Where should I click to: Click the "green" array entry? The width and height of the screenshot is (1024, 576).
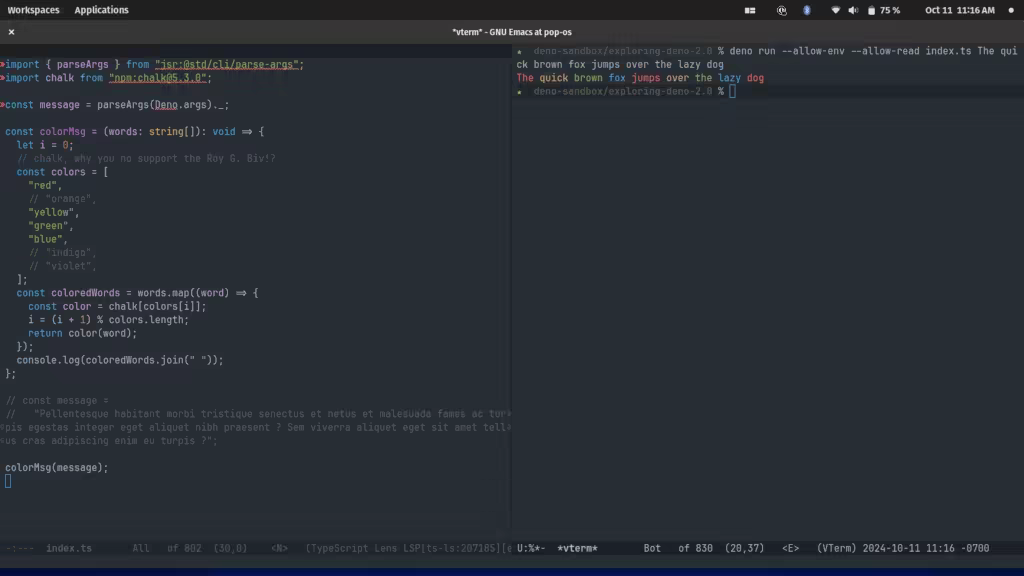click(x=51, y=226)
